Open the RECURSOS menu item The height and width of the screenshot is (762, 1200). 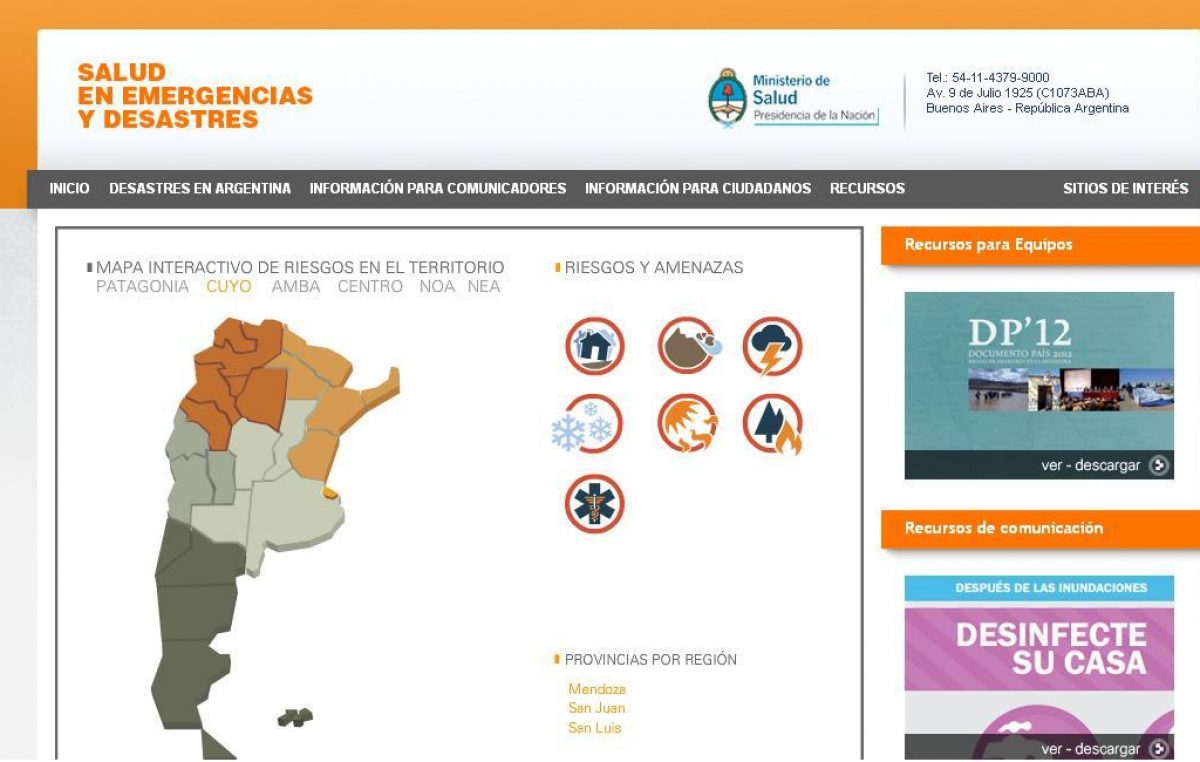(867, 188)
